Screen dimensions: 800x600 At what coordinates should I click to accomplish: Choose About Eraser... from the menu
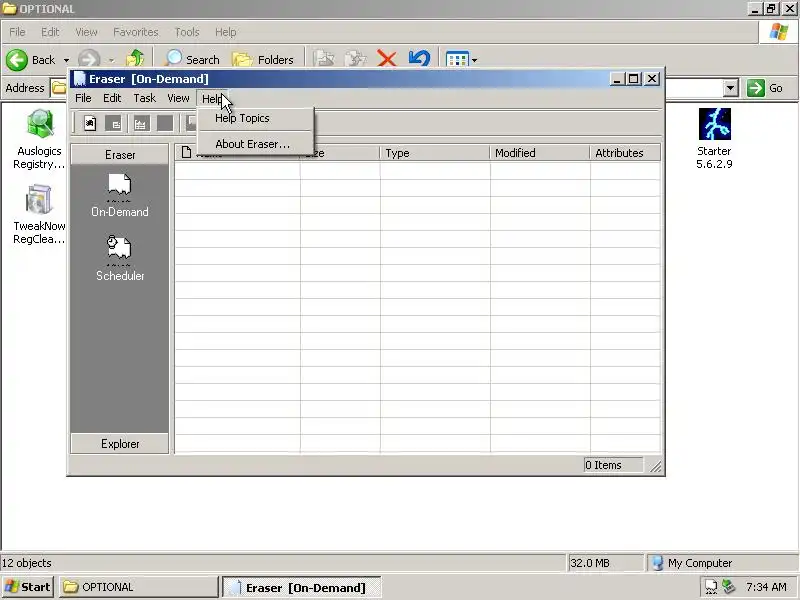[x=255, y=144]
